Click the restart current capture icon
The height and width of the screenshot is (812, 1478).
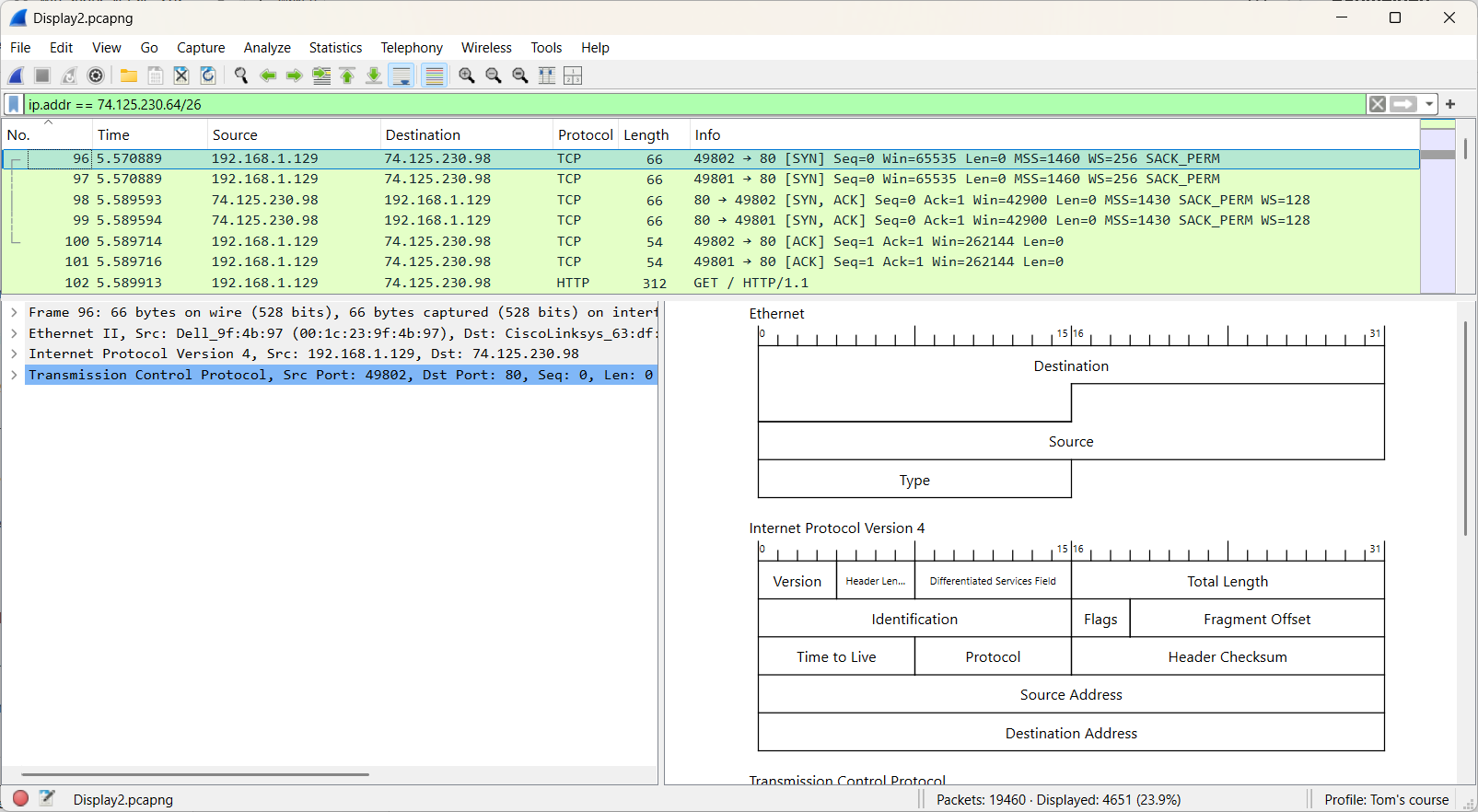pyautogui.click(x=69, y=75)
